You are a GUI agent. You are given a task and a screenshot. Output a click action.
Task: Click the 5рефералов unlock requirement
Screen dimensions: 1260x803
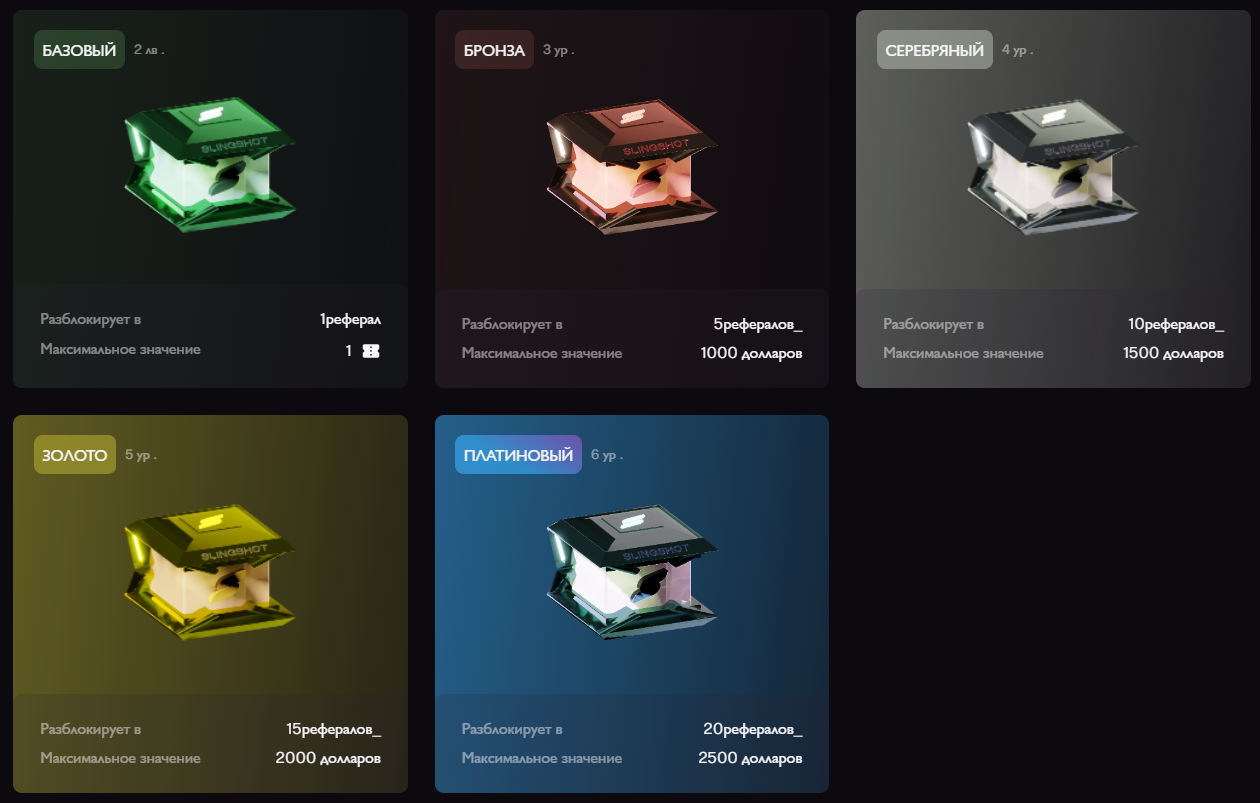tap(758, 324)
